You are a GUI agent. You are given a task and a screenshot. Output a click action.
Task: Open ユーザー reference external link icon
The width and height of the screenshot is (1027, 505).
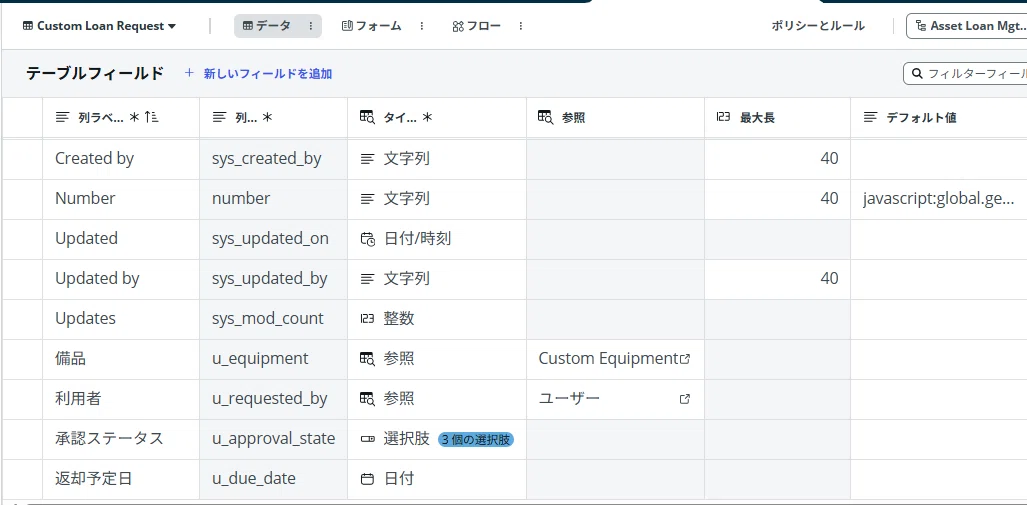pos(685,399)
